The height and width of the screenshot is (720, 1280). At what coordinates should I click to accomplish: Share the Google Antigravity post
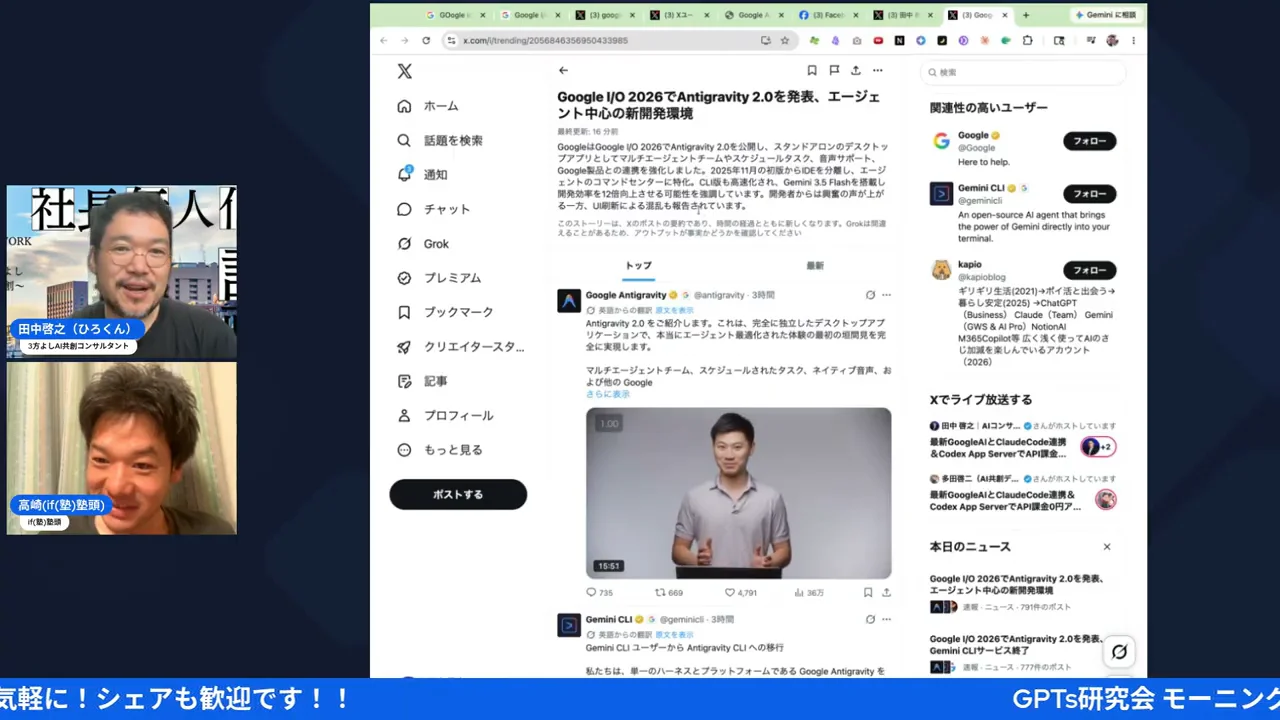(x=886, y=592)
